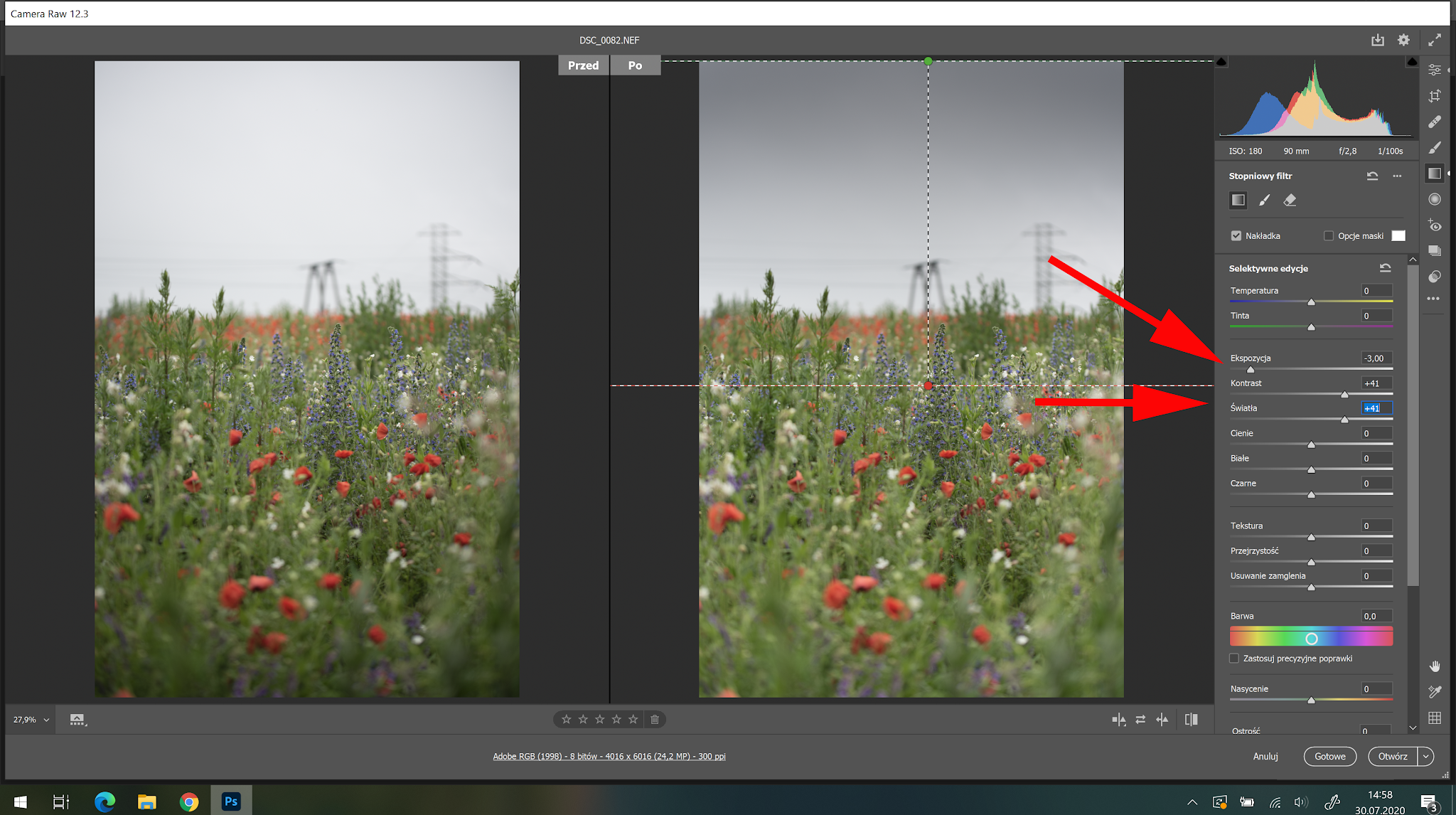The width and height of the screenshot is (1456, 815).
Task: Select the Adjustment Brush tool
Action: (x=1435, y=147)
